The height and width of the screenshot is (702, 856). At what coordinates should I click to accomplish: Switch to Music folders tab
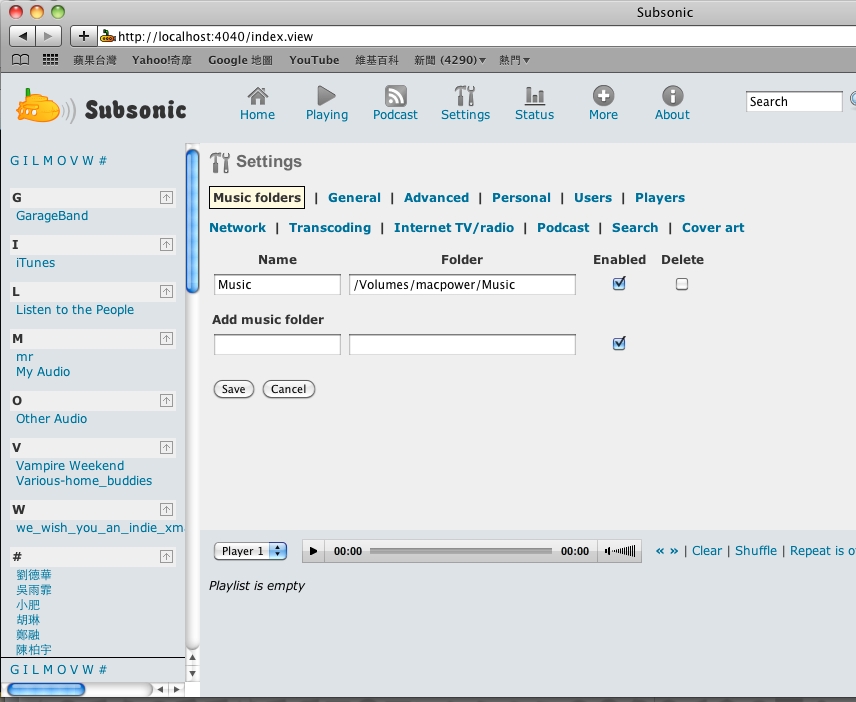pos(257,198)
